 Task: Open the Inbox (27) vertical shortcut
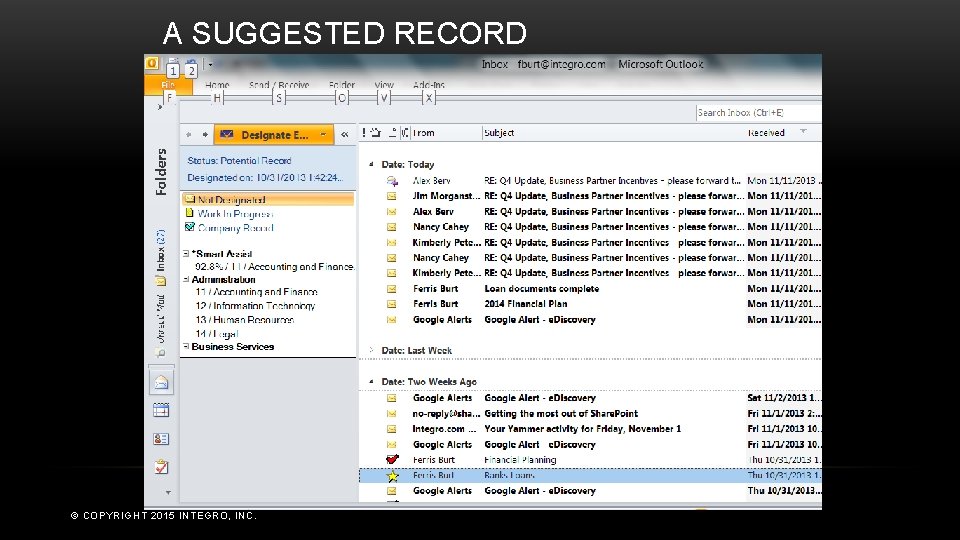pos(160,250)
